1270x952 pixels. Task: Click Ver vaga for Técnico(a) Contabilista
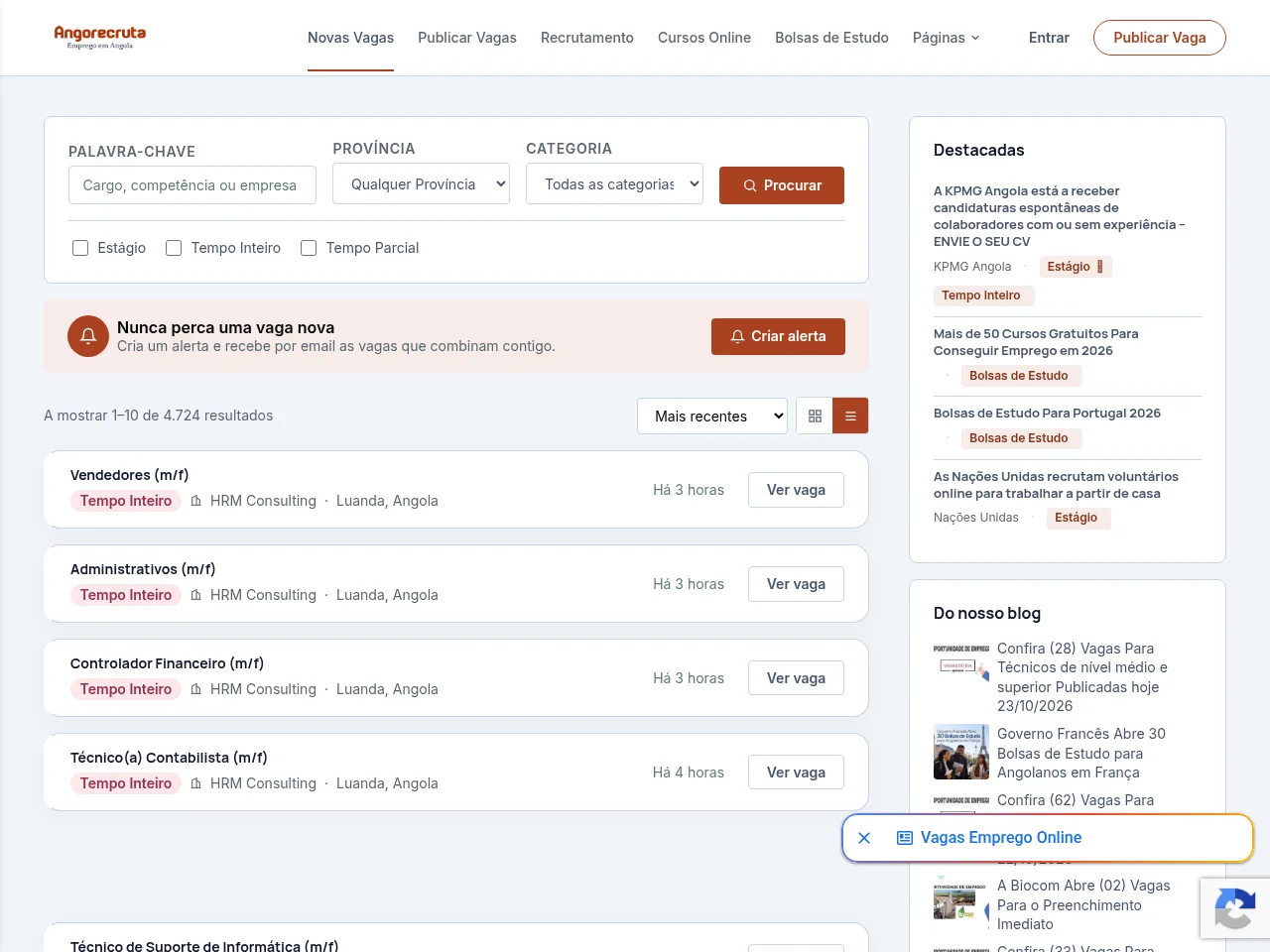pyautogui.click(x=796, y=773)
